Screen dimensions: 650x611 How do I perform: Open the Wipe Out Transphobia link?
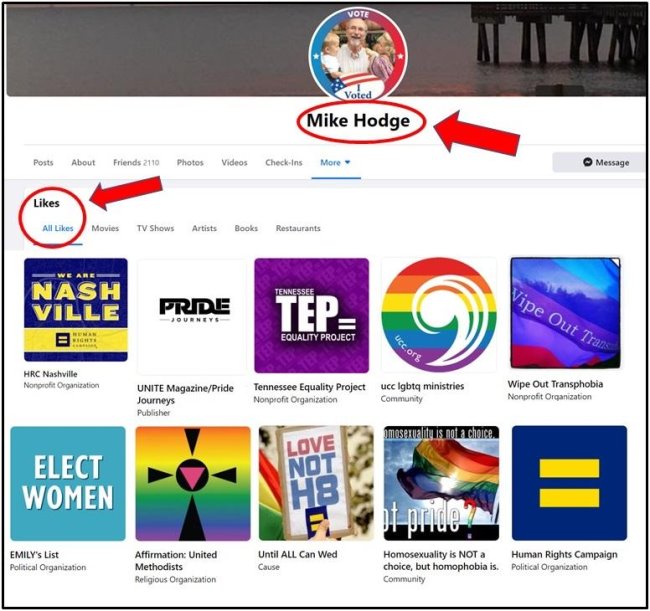pyautogui.click(x=555, y=384)
